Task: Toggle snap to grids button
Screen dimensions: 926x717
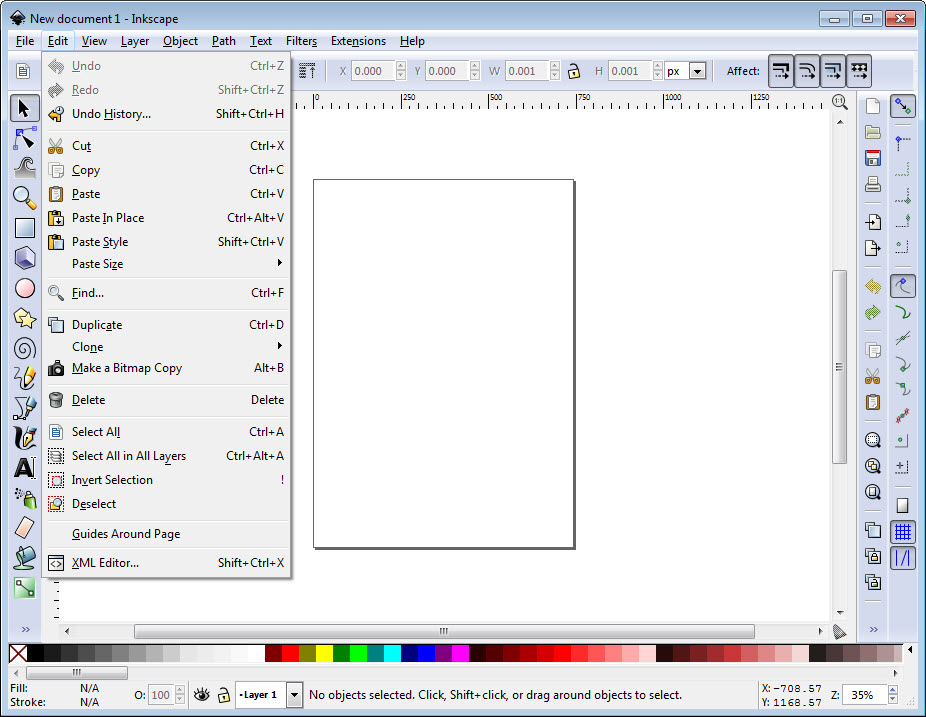Action: tap(902, 532)
